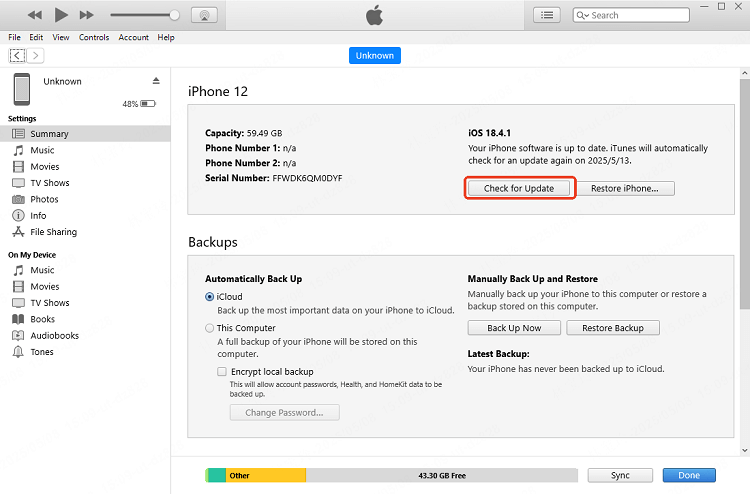The image size is (750, 494).
Task: Go back with the navigation arrow
Action: tap(17, 55)
